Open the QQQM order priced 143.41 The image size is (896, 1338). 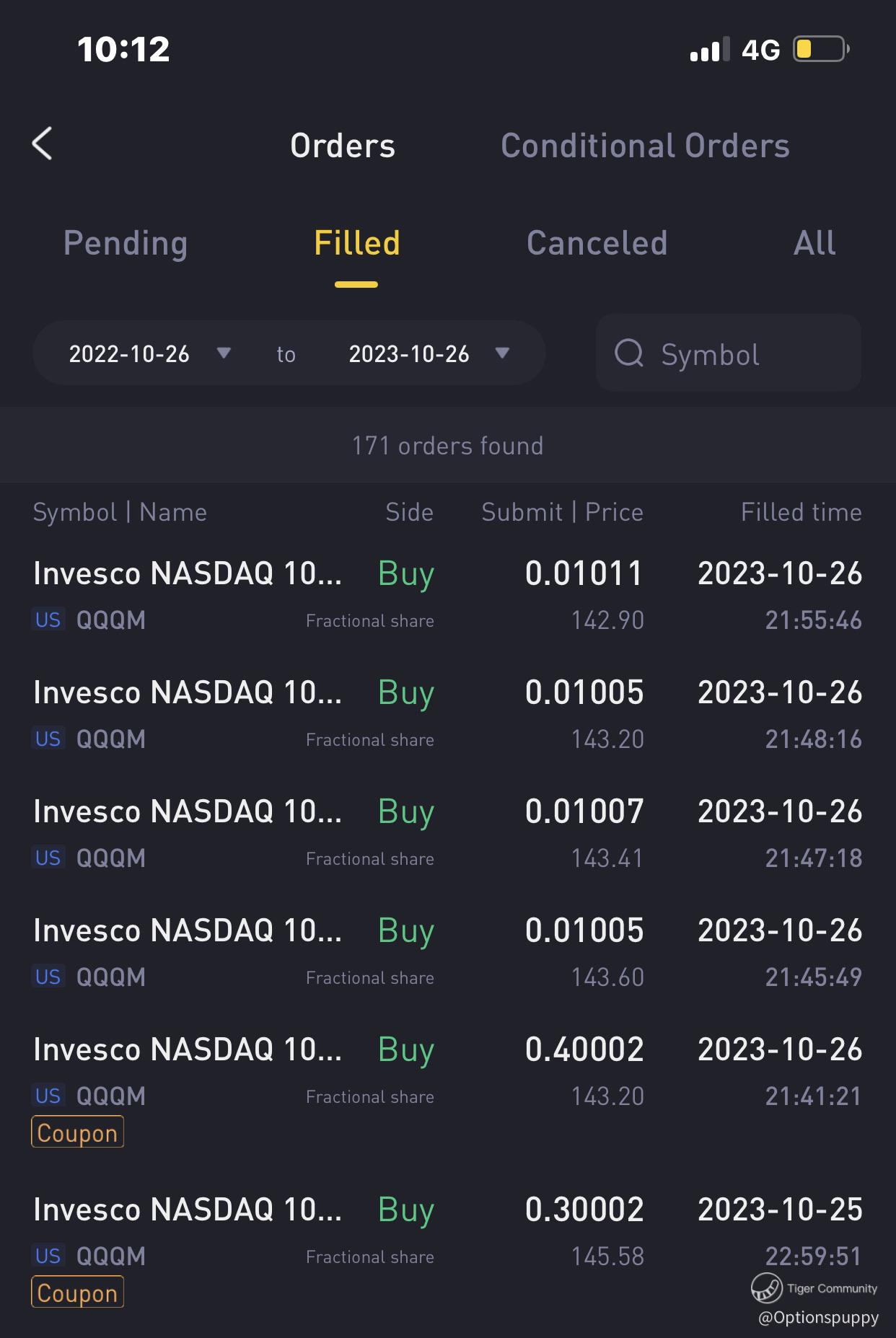(447, 834)
